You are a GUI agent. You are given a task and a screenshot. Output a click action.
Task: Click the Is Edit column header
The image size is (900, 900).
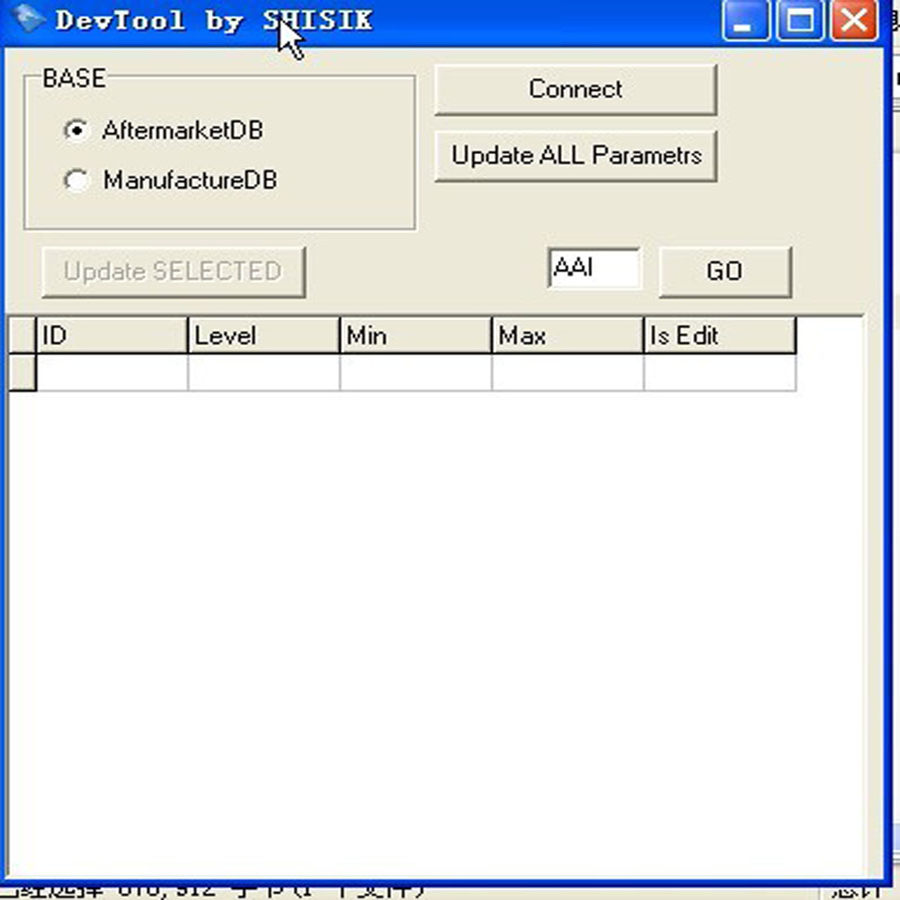(719, 336)
